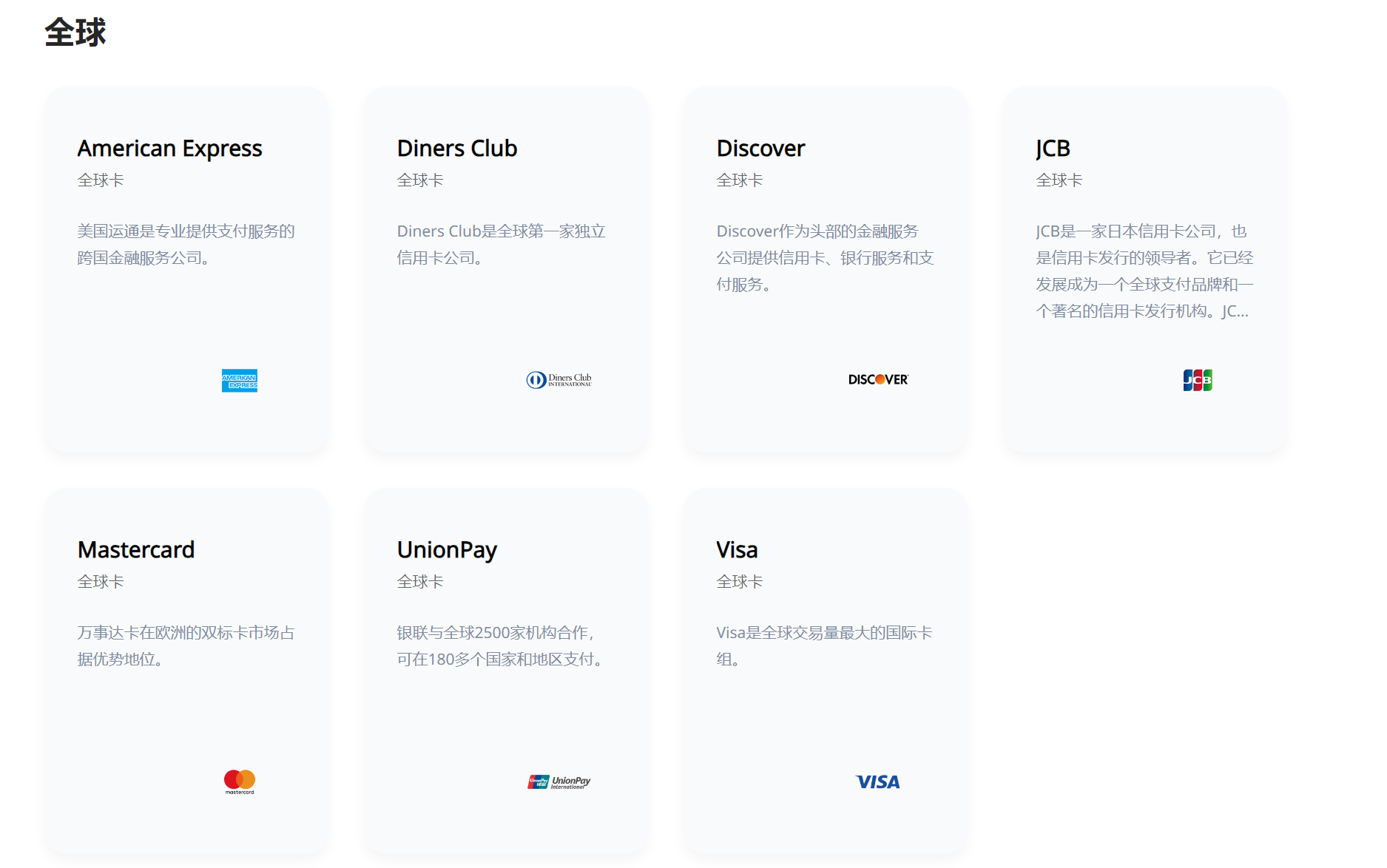Click the description starting 美国运通是专业提供
This screenshot has width=1387, height=868.
pyautogui.click(x=186, y=245)
